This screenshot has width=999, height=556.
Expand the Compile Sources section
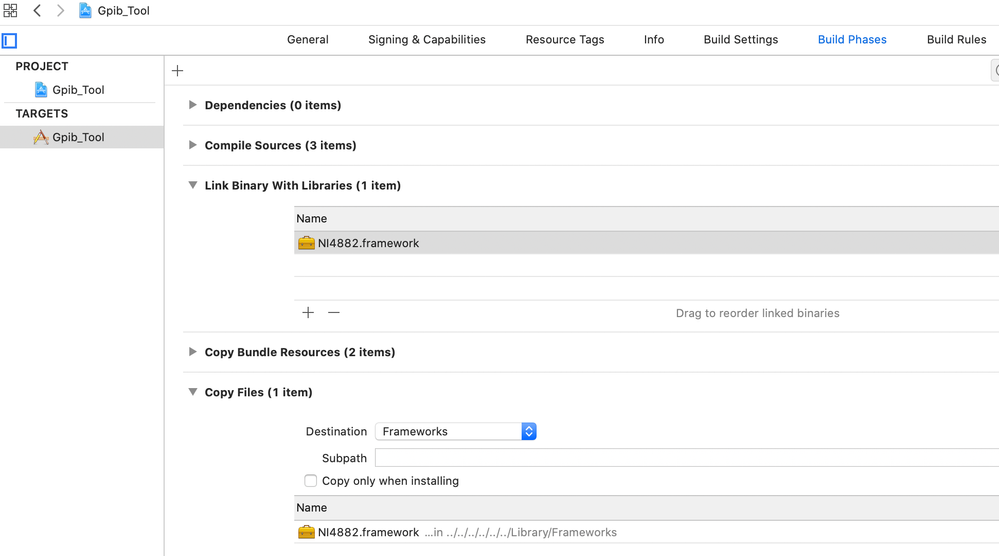click(192, 145)
